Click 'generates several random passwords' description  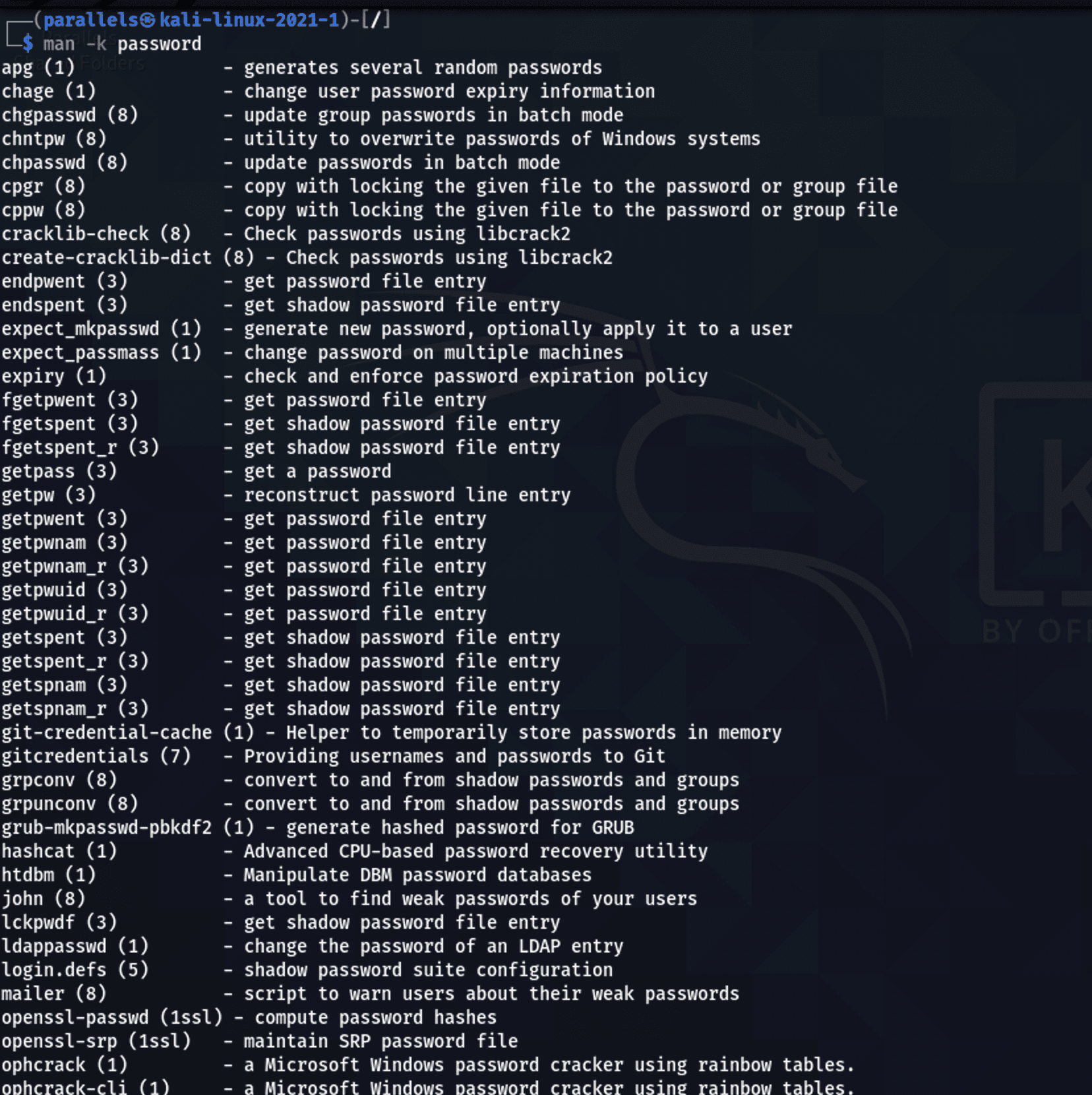pyautogui.click(x=423, y=68)
